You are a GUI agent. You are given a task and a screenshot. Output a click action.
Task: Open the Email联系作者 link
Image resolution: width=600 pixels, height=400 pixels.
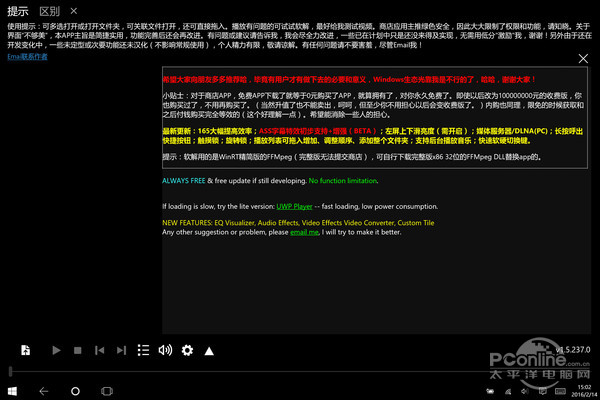27,57
